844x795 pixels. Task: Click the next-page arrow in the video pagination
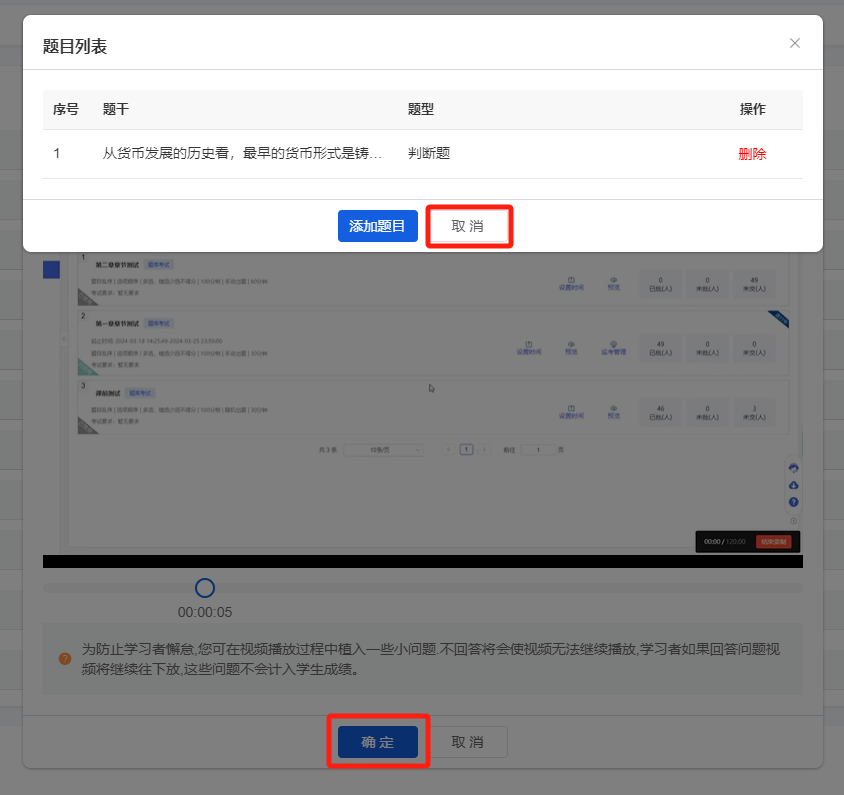484,449
